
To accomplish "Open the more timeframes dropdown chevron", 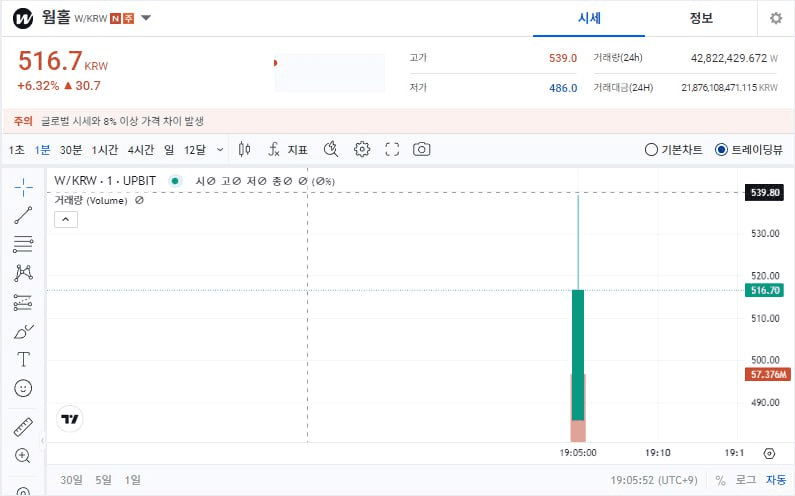I will tap(220, 150).
